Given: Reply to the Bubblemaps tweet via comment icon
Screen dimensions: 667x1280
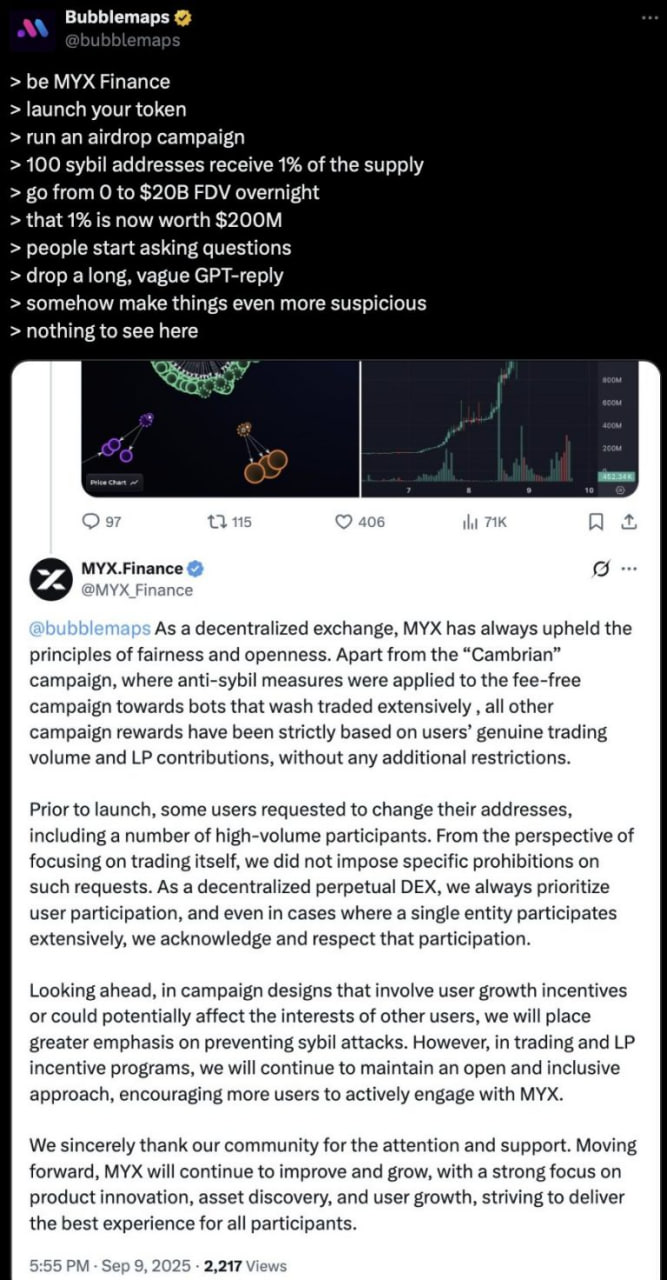Looking at the screenshot, I should [x=91, y=521].
